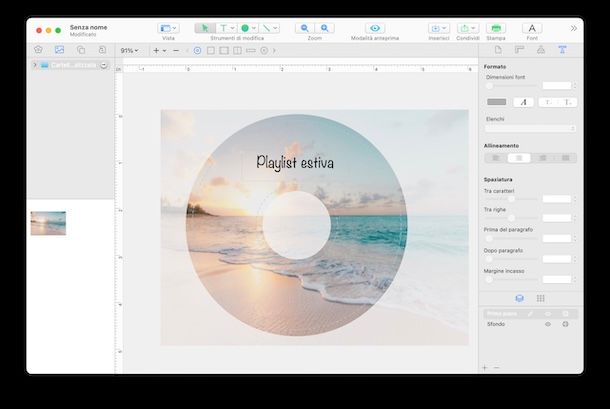Open the images source panel icon
The image size is (610, 409).
[x=59, y=49]
